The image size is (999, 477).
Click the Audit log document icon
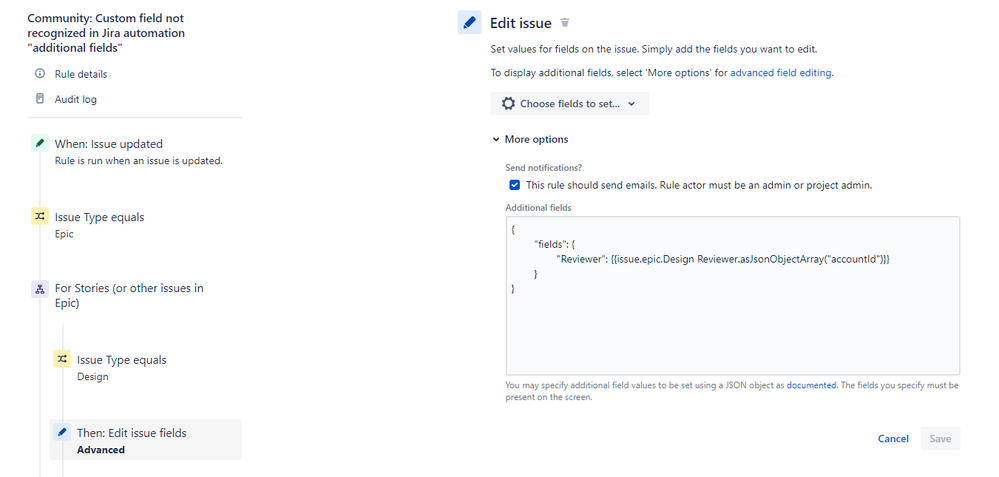point(40,99)
